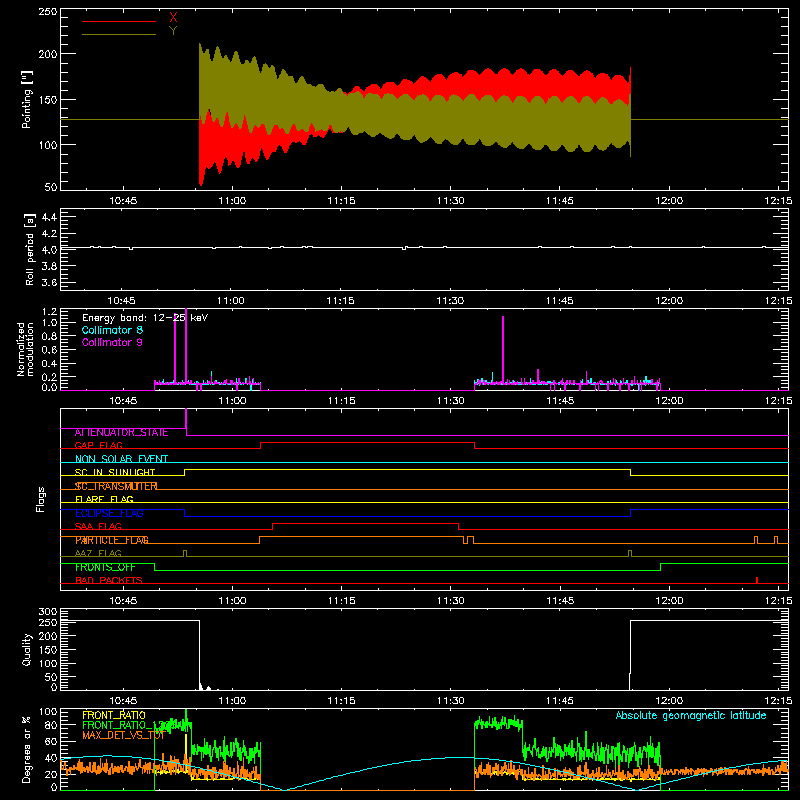The image size is (800, 800).
Task: Click the FRONTS_OFF flag label
Action: click(x=105, y=567)
